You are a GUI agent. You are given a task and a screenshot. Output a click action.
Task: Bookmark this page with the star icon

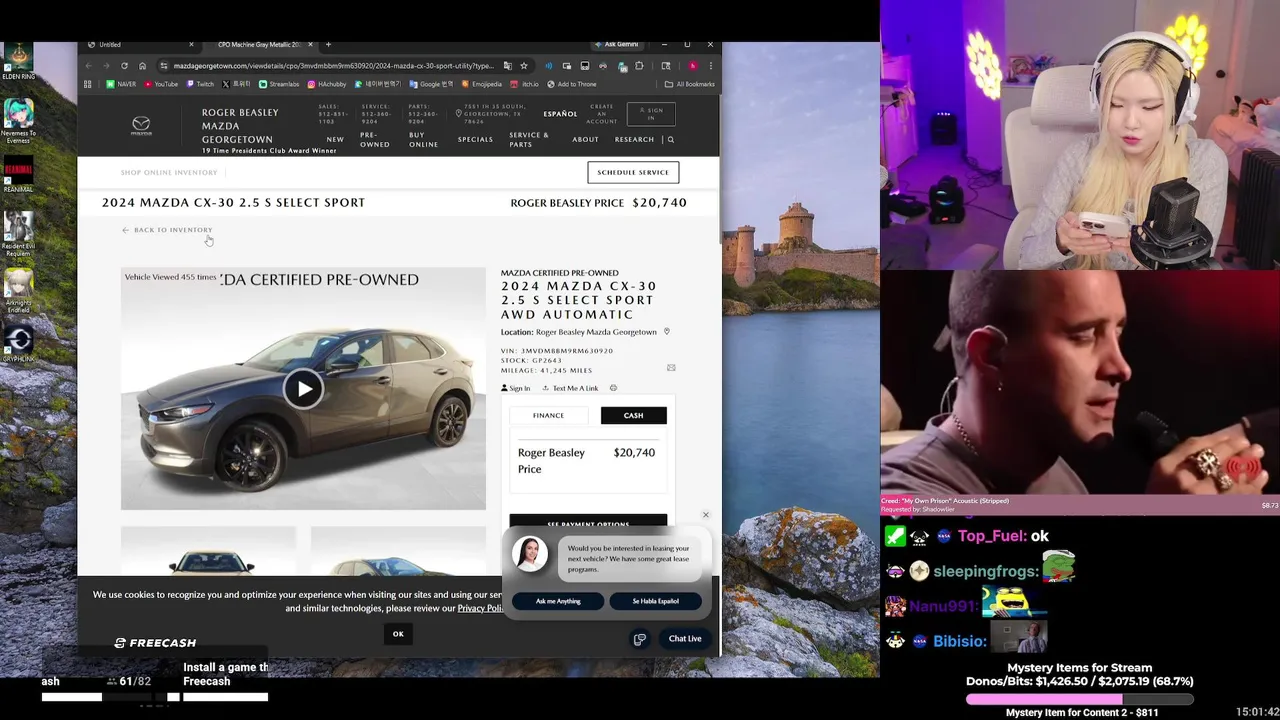[x=523, y=66]
